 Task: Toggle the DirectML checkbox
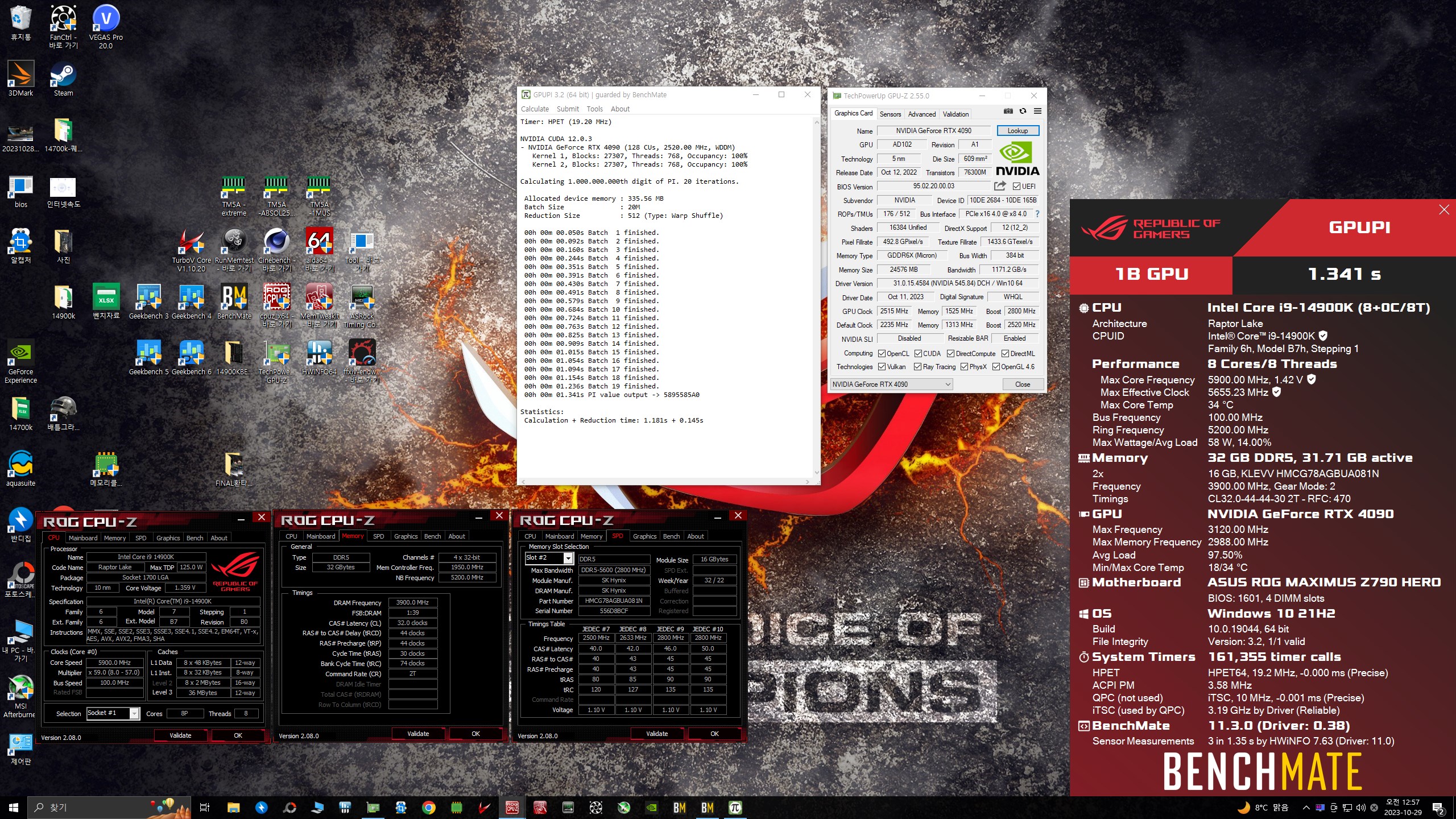click(1005, 353)
